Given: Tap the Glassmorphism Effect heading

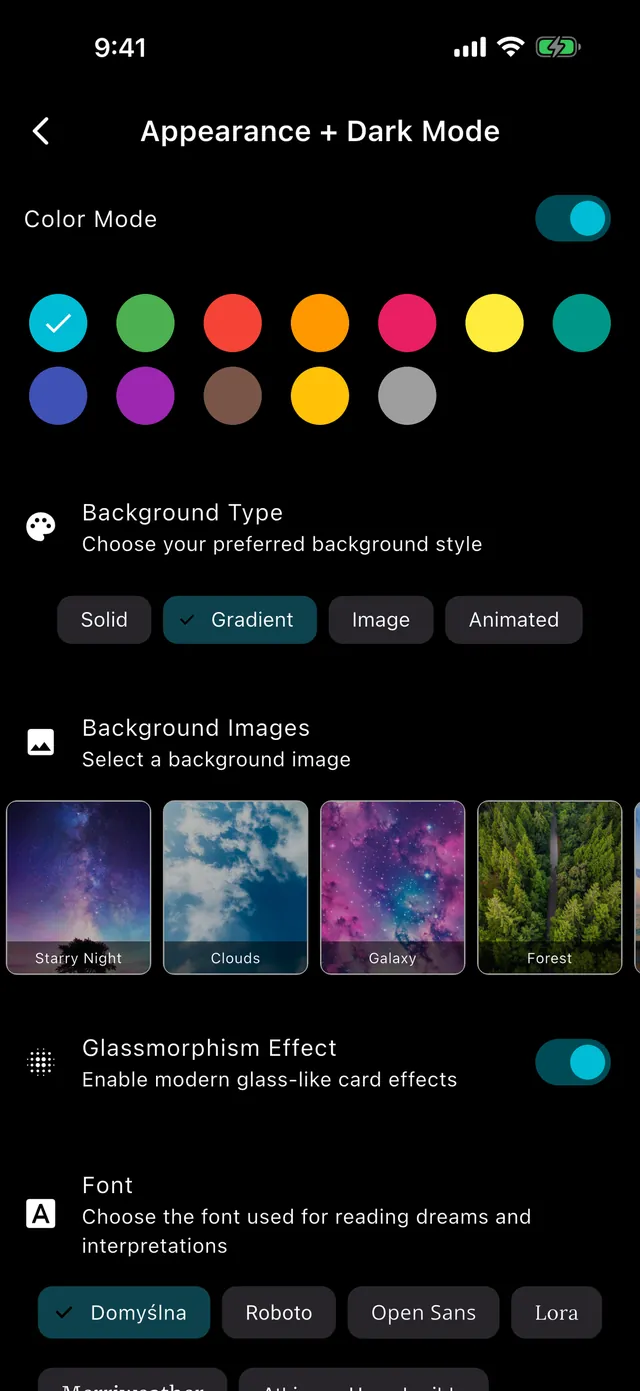Looking at the screenshot, I should [x=209, y=1048].
